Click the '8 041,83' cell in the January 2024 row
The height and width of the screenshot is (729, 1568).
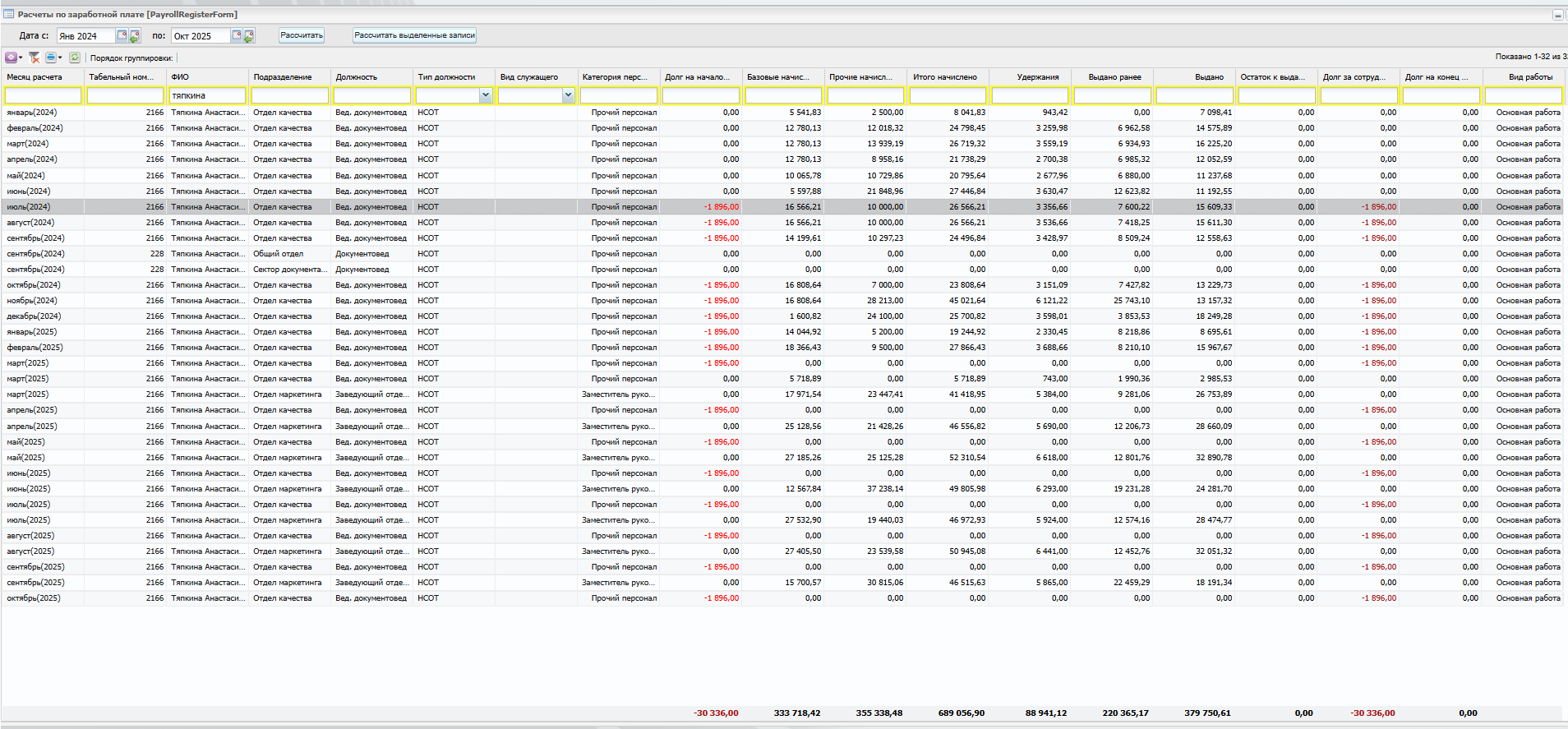pyautogui.click(x=948, y=113)
